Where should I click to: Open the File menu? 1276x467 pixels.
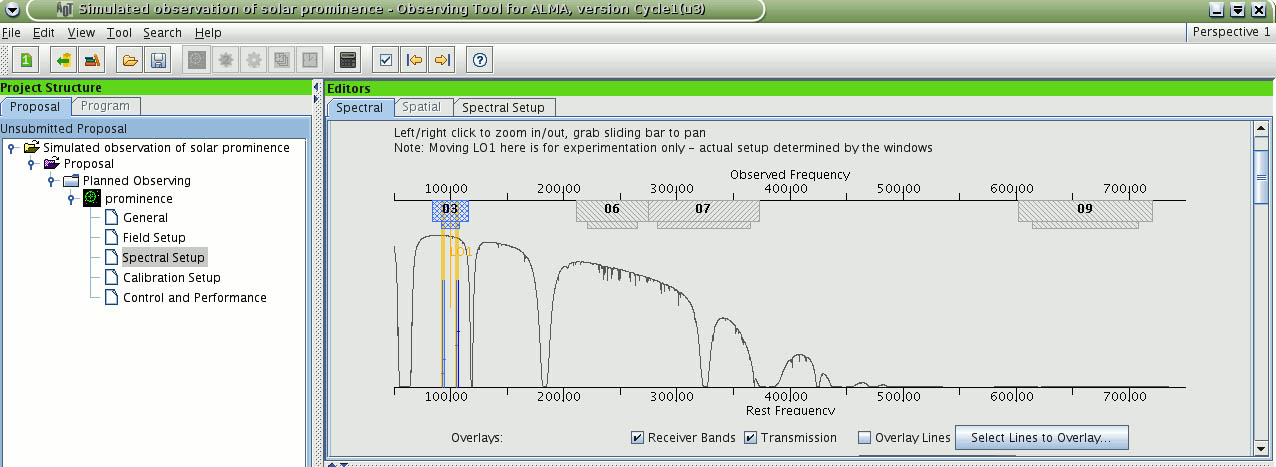click(x=11, y=32)
